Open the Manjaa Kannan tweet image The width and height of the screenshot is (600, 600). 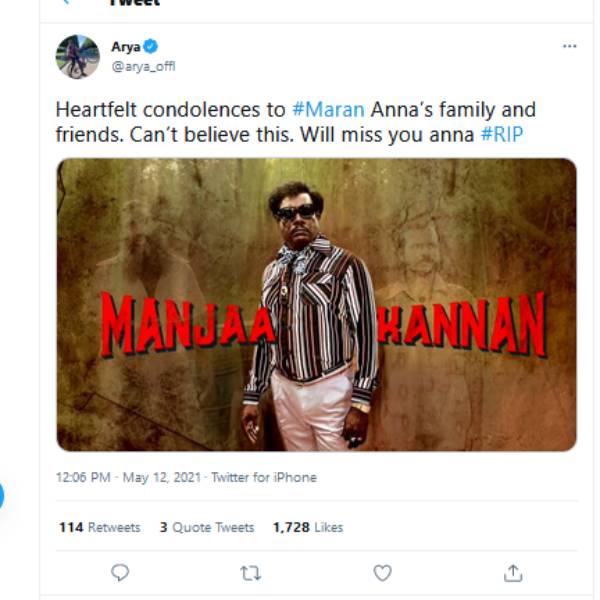click(x=316, y=304)
